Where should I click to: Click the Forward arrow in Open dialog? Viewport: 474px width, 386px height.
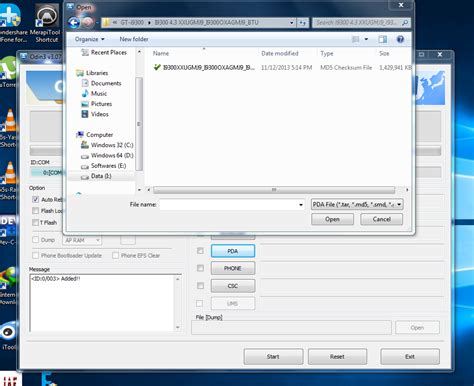[x=88, y=23]
